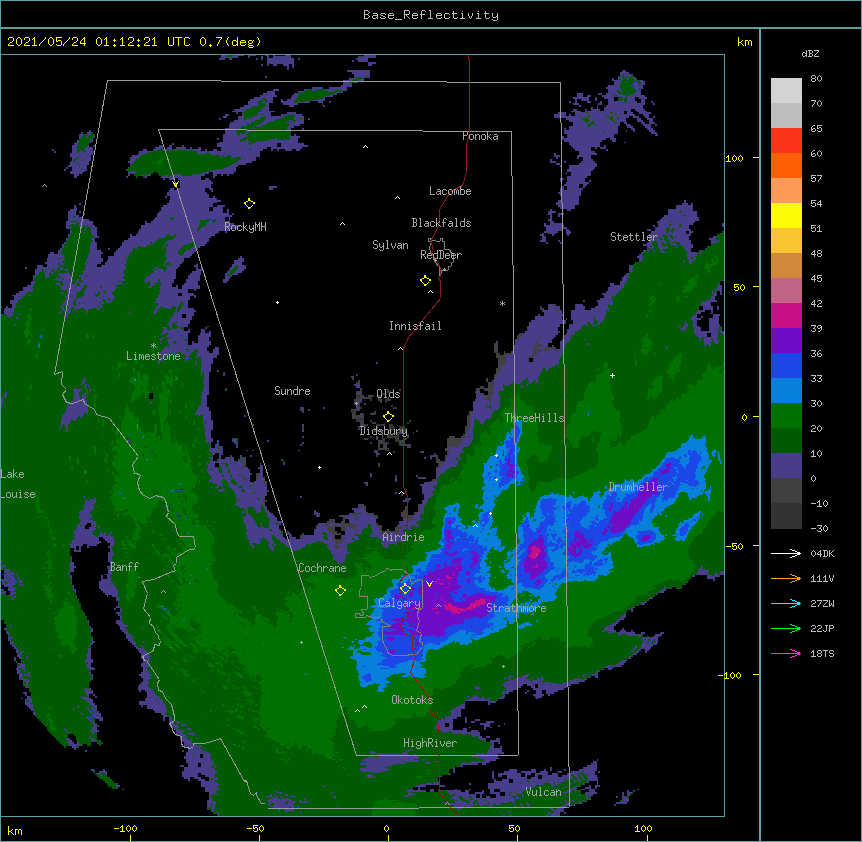862x842 pixels.
Task: Click the Innisfail label
Action: [415, 326]
